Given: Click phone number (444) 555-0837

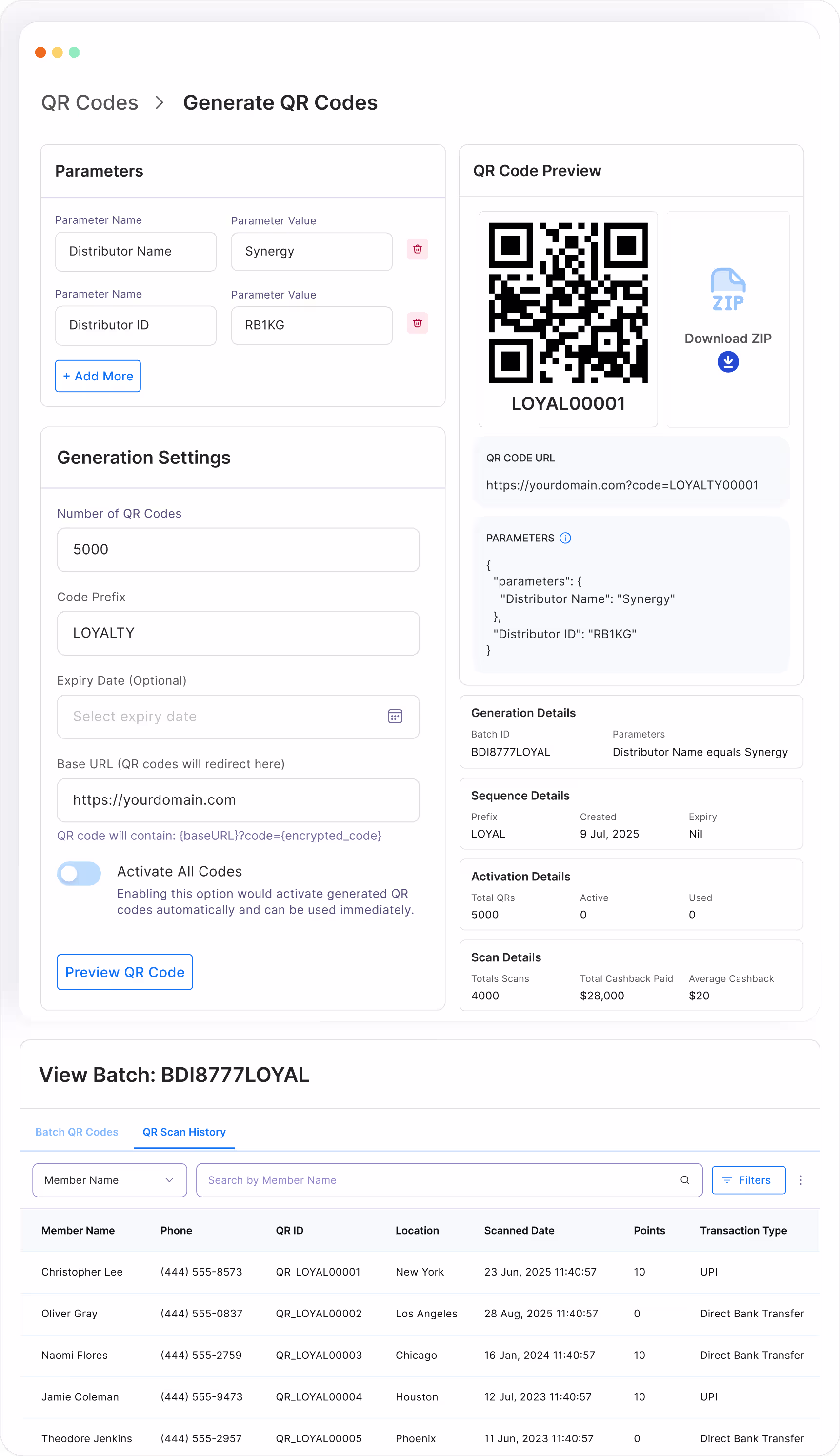Looking at the screenshot, I should pyautogui.click(x=201, y=1313).
